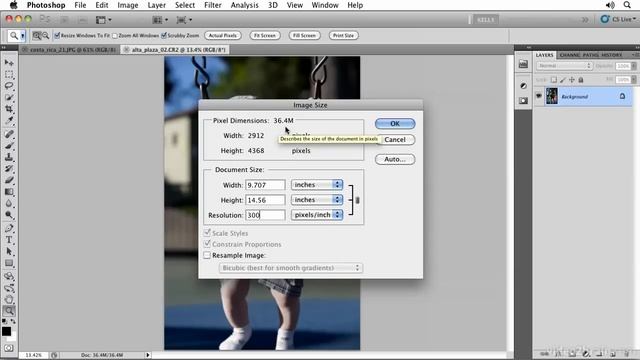Open the Bicubic resample method dropdown

291,268
